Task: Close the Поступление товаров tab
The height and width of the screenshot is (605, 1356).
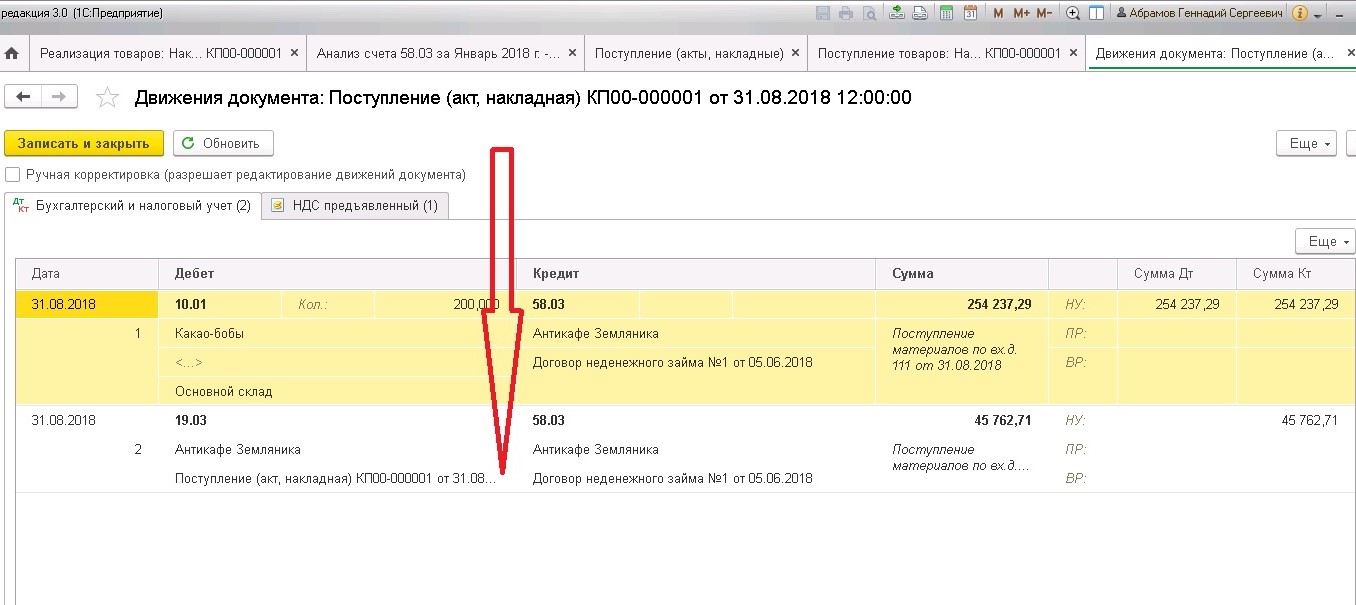Action: click(1074, 53)
